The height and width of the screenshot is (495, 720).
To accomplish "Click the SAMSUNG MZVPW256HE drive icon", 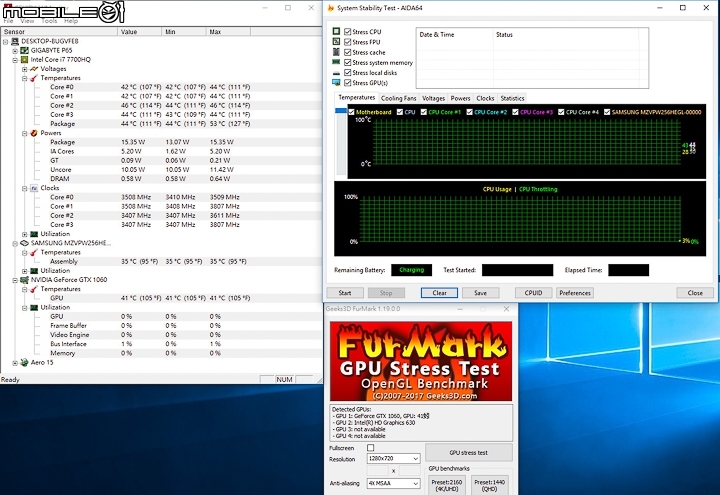I will tap(24, 243).
